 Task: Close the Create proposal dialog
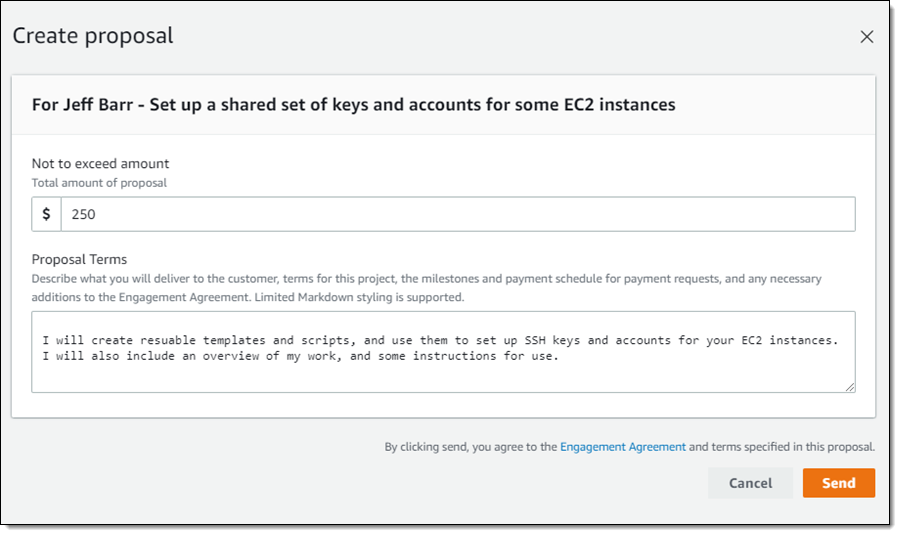[867, 37]
